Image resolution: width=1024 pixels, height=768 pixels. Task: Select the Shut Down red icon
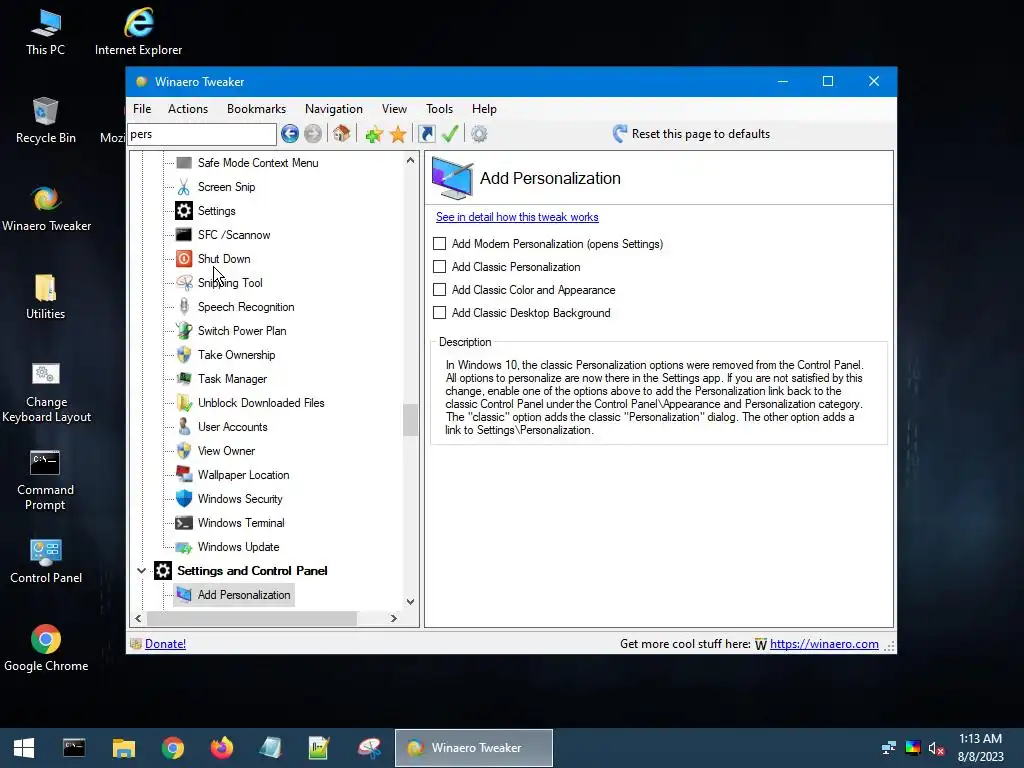click(184, 259)
